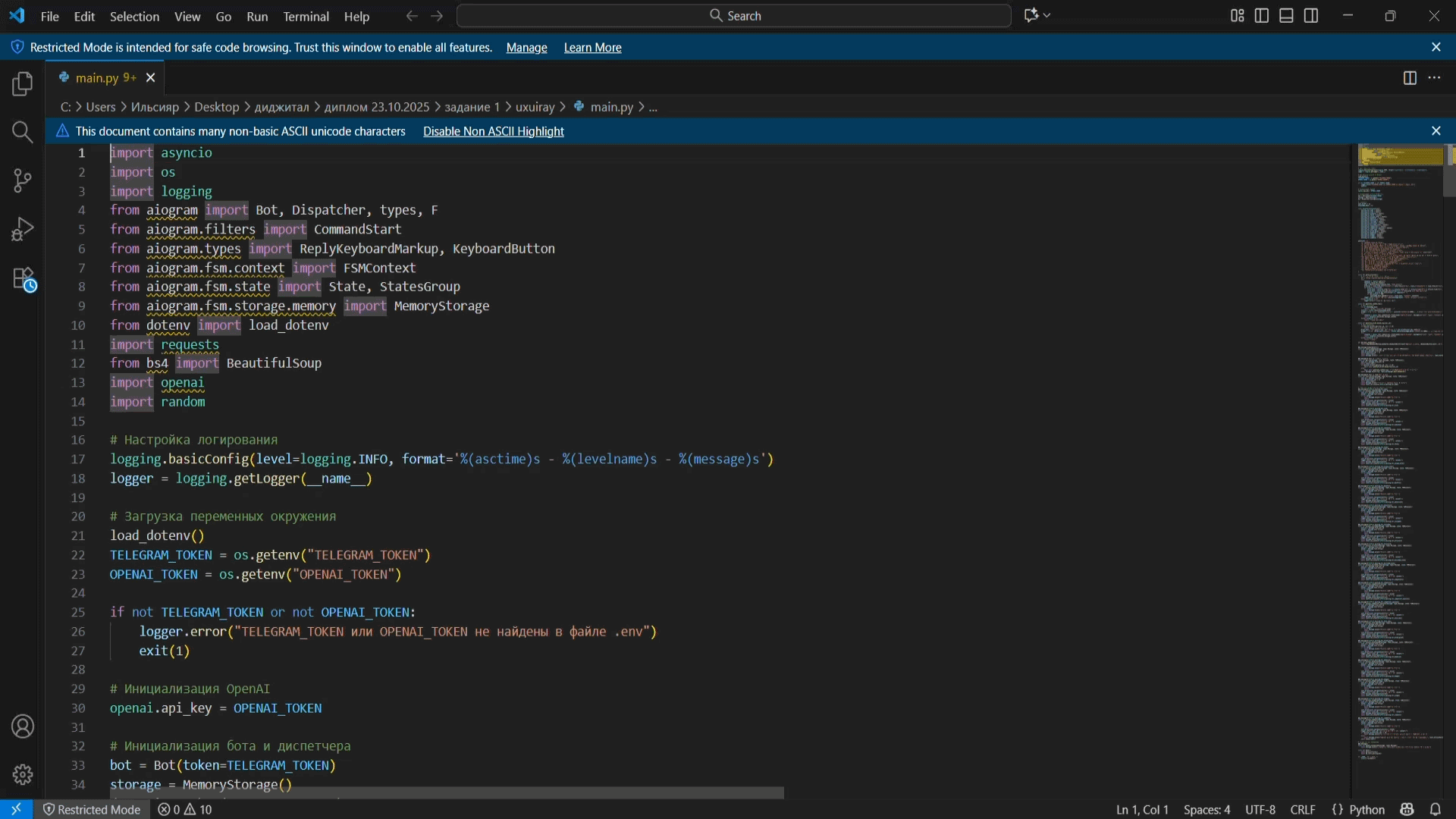Toggle the bottom panel layout button

1286,16
